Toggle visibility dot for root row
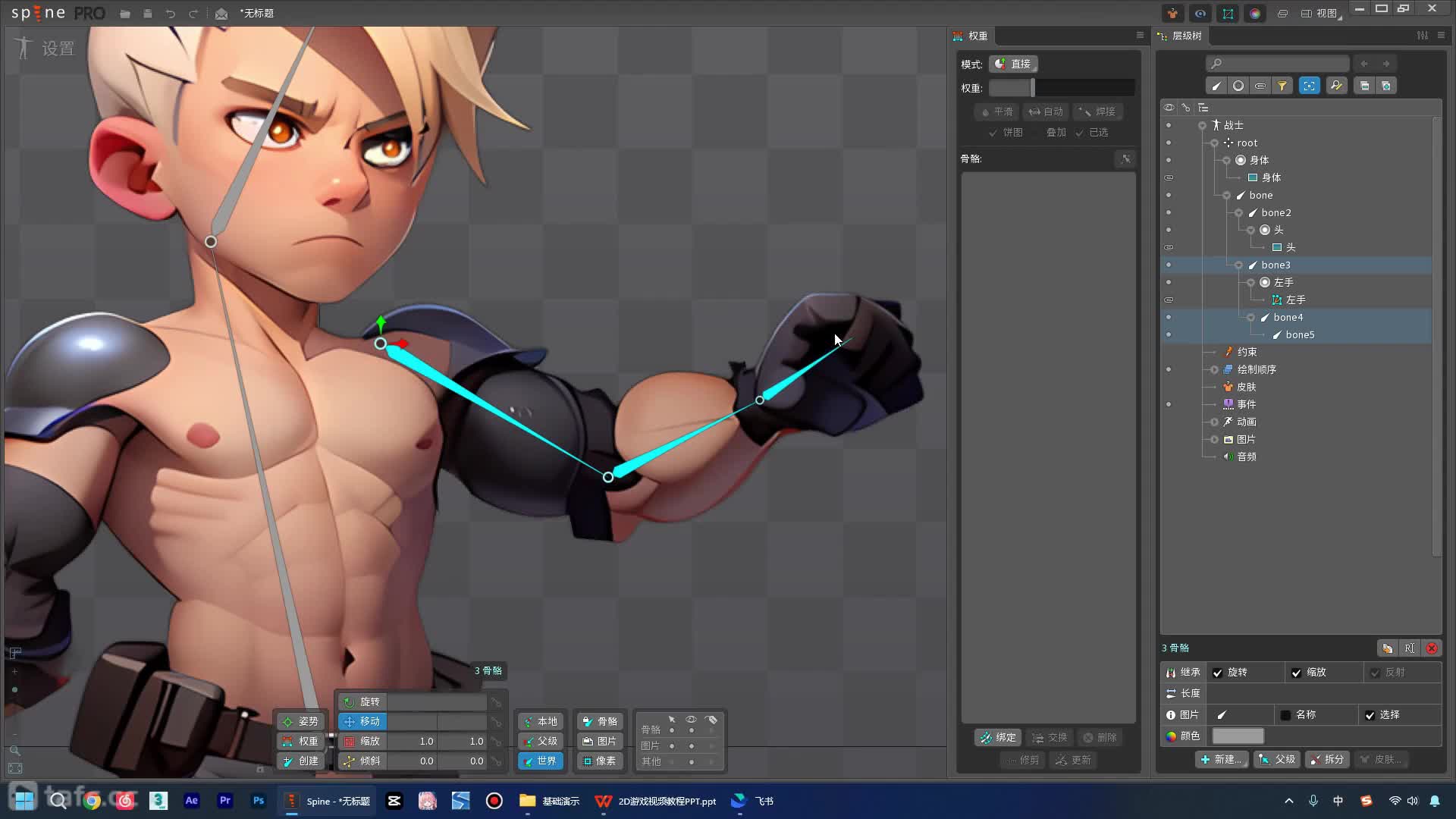Screen dimensions: 1456x819 [x=1169, y=143]
